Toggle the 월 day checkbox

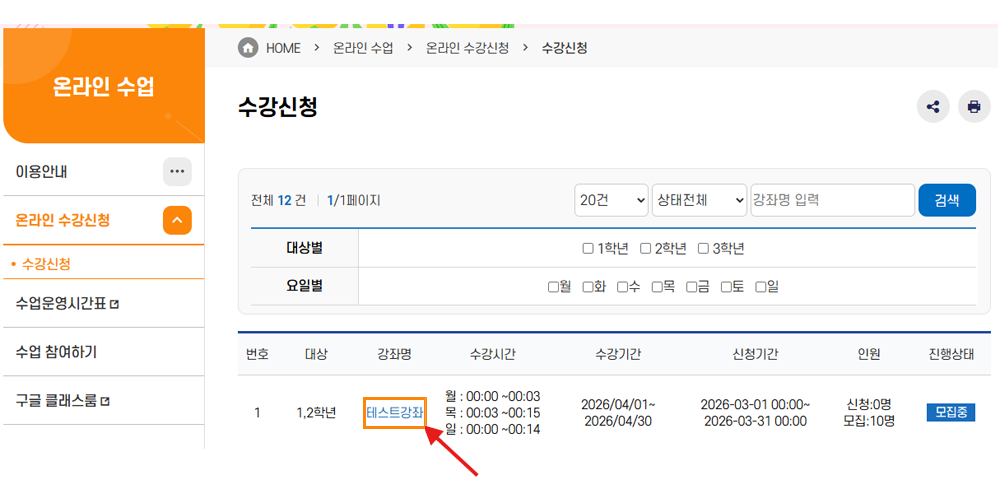click(x=554, y=288)
